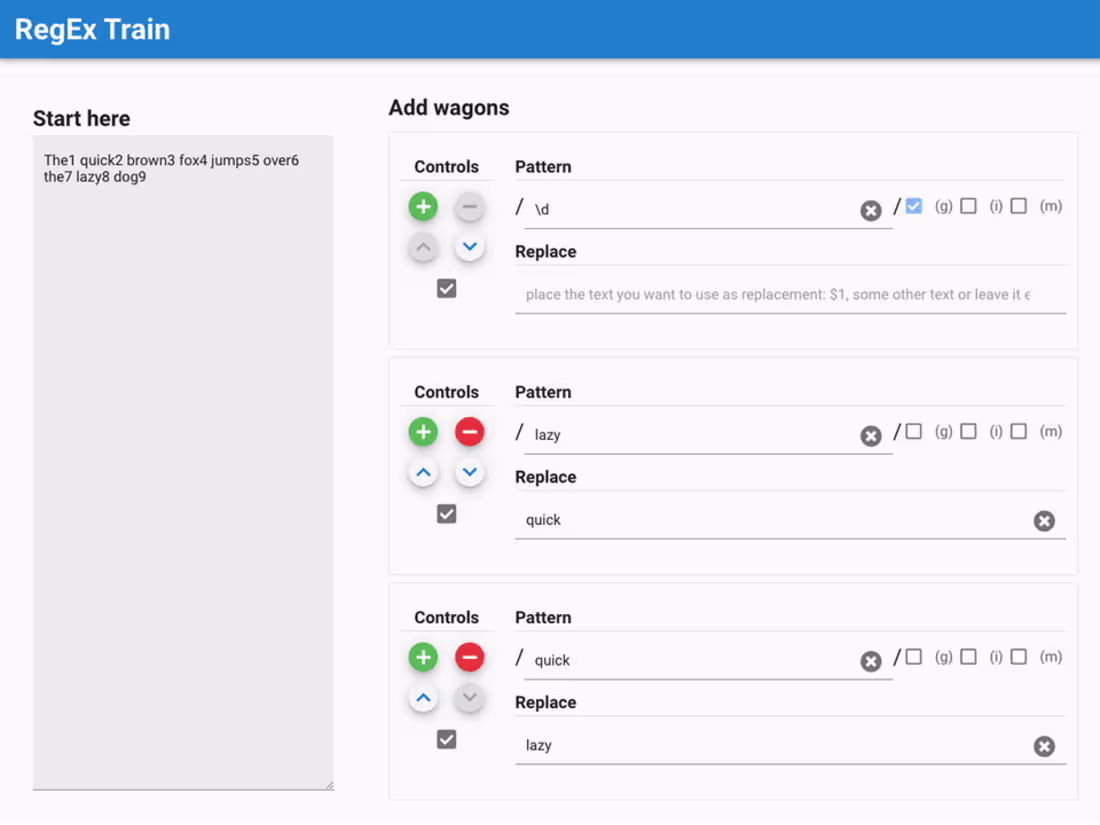The image size is (1100, 825).
Task: Add a new wagon using the green plus button
Action: 423,206
